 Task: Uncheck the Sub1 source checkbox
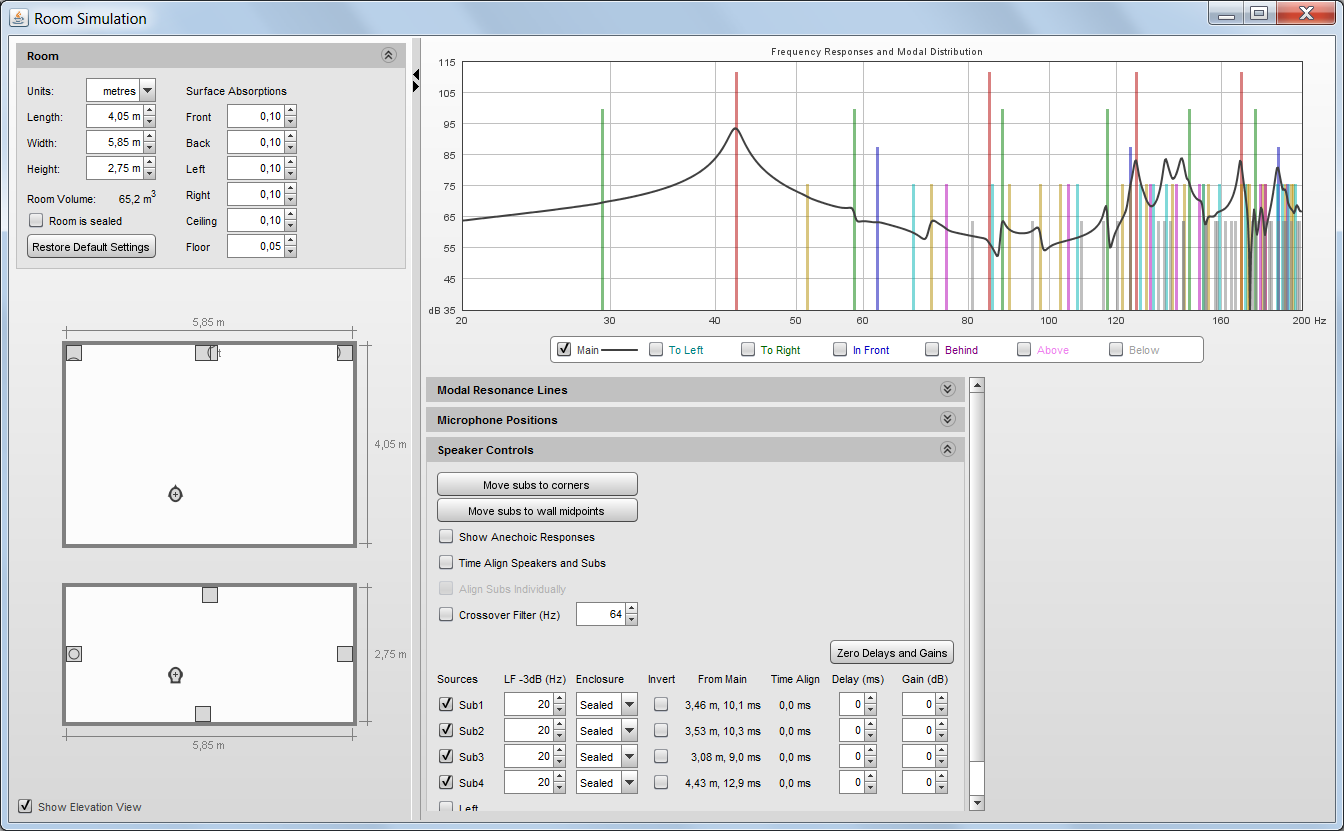point(446,705)
